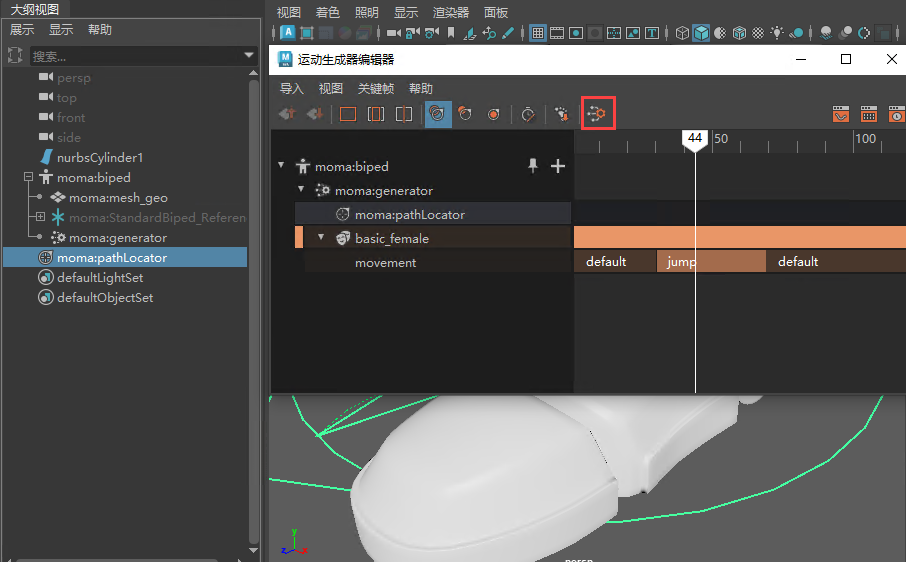This screenshot has height=562, width=906.
Task: Select moma:pathLocator in the motion editor
Action: 433,214
